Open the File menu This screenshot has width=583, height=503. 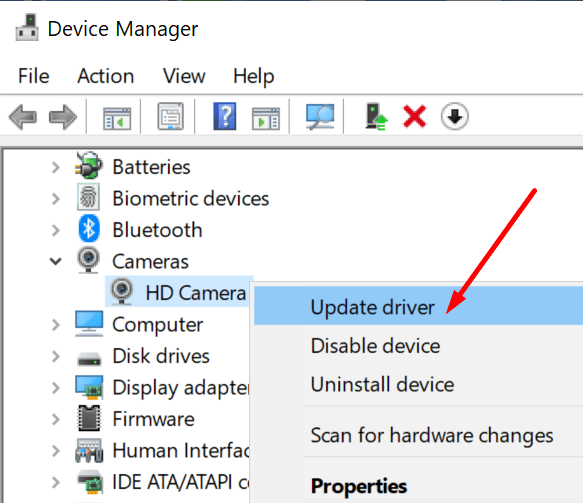pos(33,76)
